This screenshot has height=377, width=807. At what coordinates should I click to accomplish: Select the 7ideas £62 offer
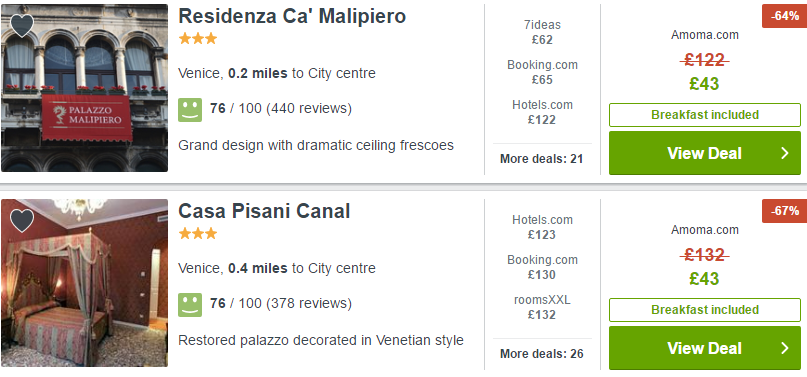click(x=542, y=32)
